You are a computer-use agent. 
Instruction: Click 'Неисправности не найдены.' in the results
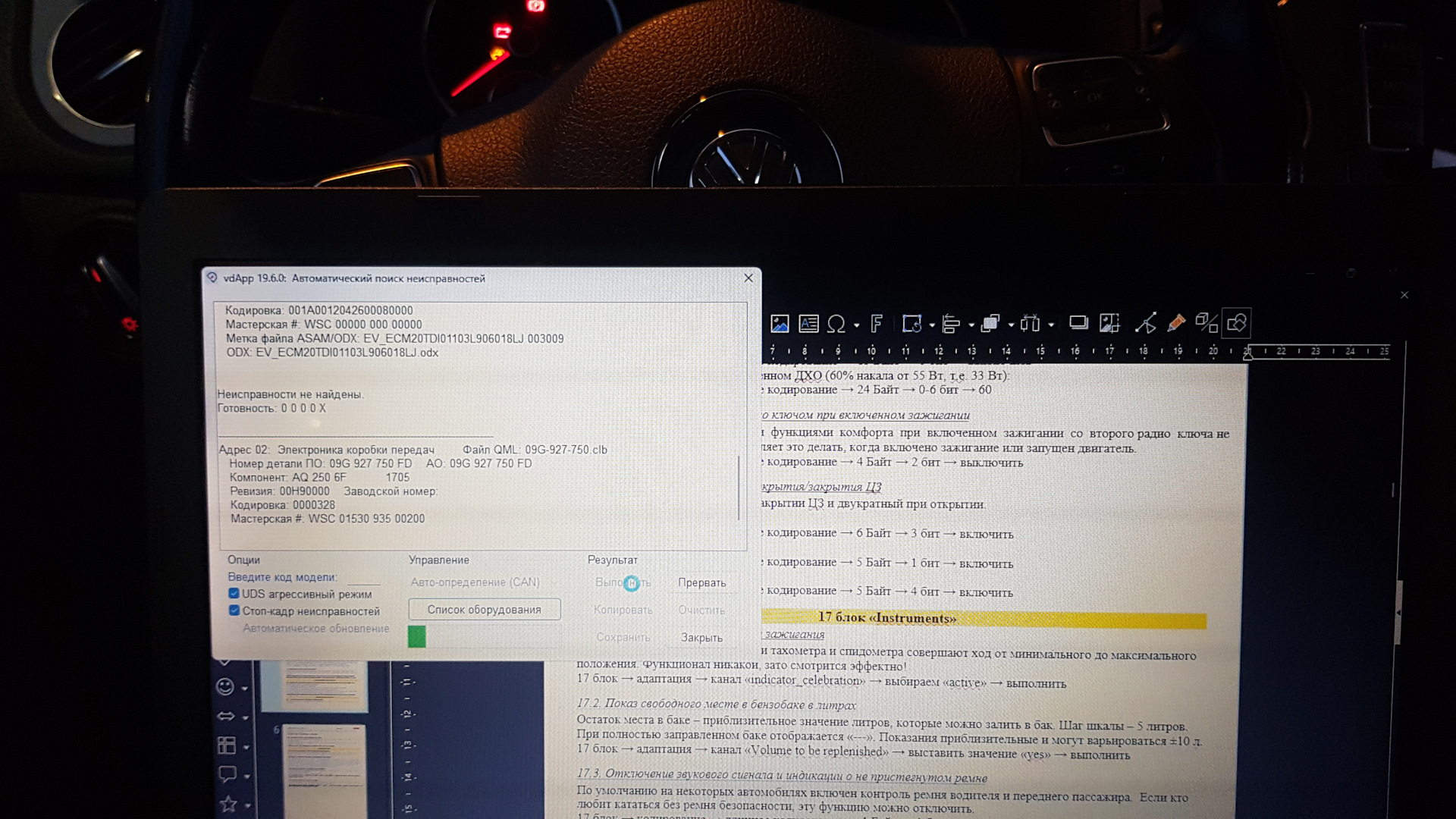290,394
